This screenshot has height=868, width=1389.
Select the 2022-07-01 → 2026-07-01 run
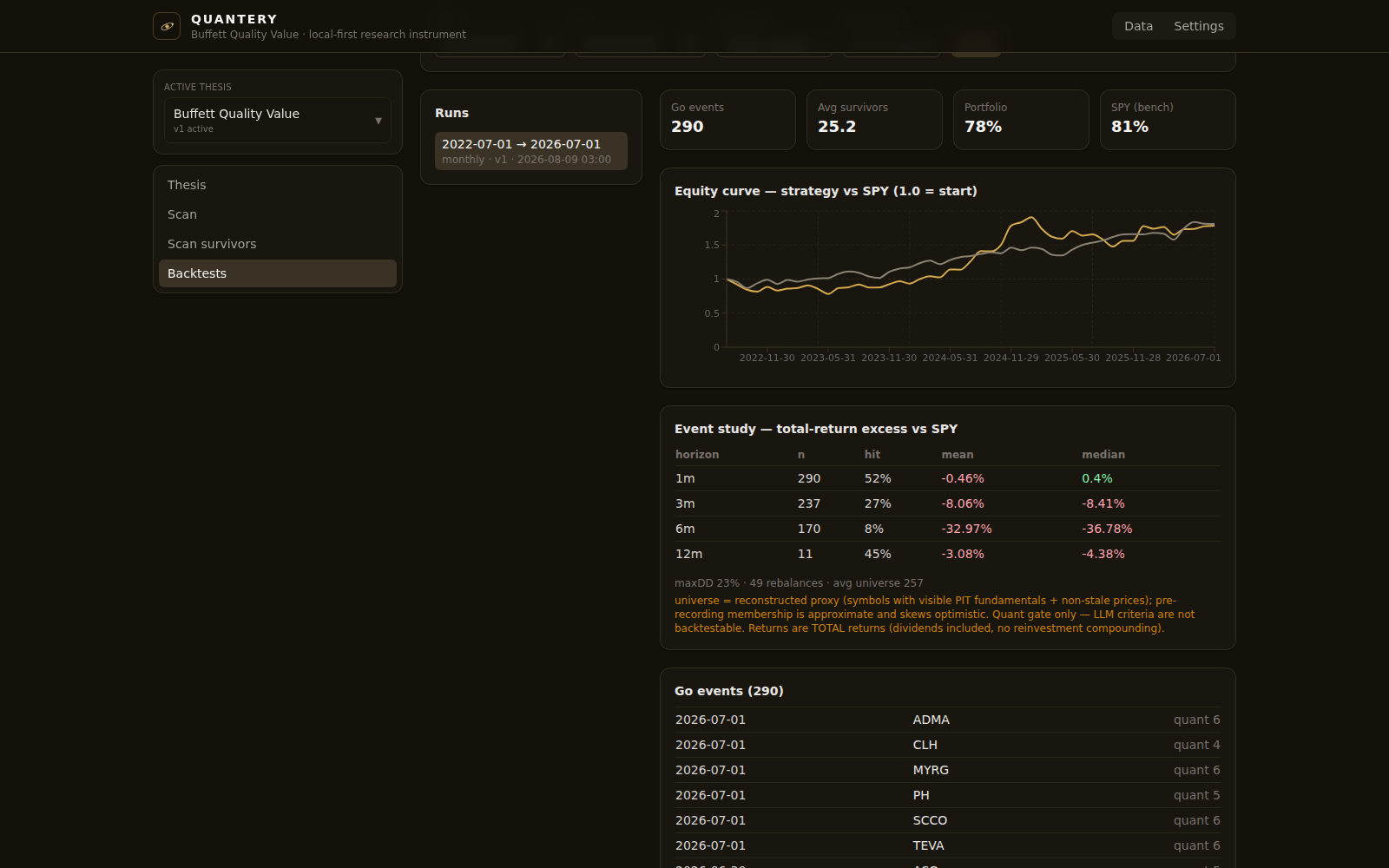coord(531,151)
